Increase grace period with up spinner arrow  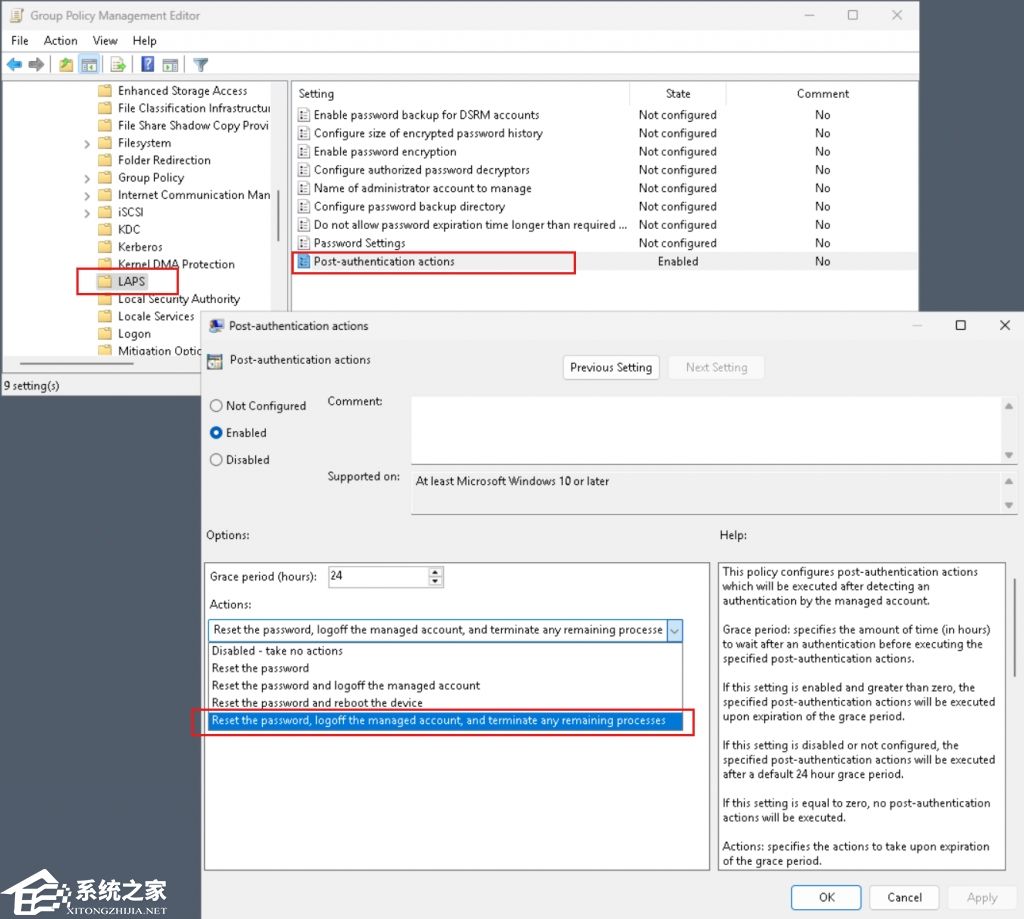click(x=435, y=573)
